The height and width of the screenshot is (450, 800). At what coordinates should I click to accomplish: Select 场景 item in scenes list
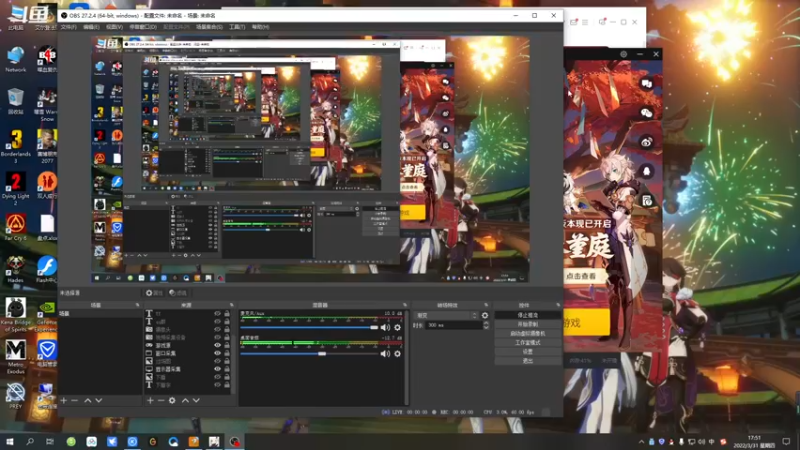click(100, 314)
